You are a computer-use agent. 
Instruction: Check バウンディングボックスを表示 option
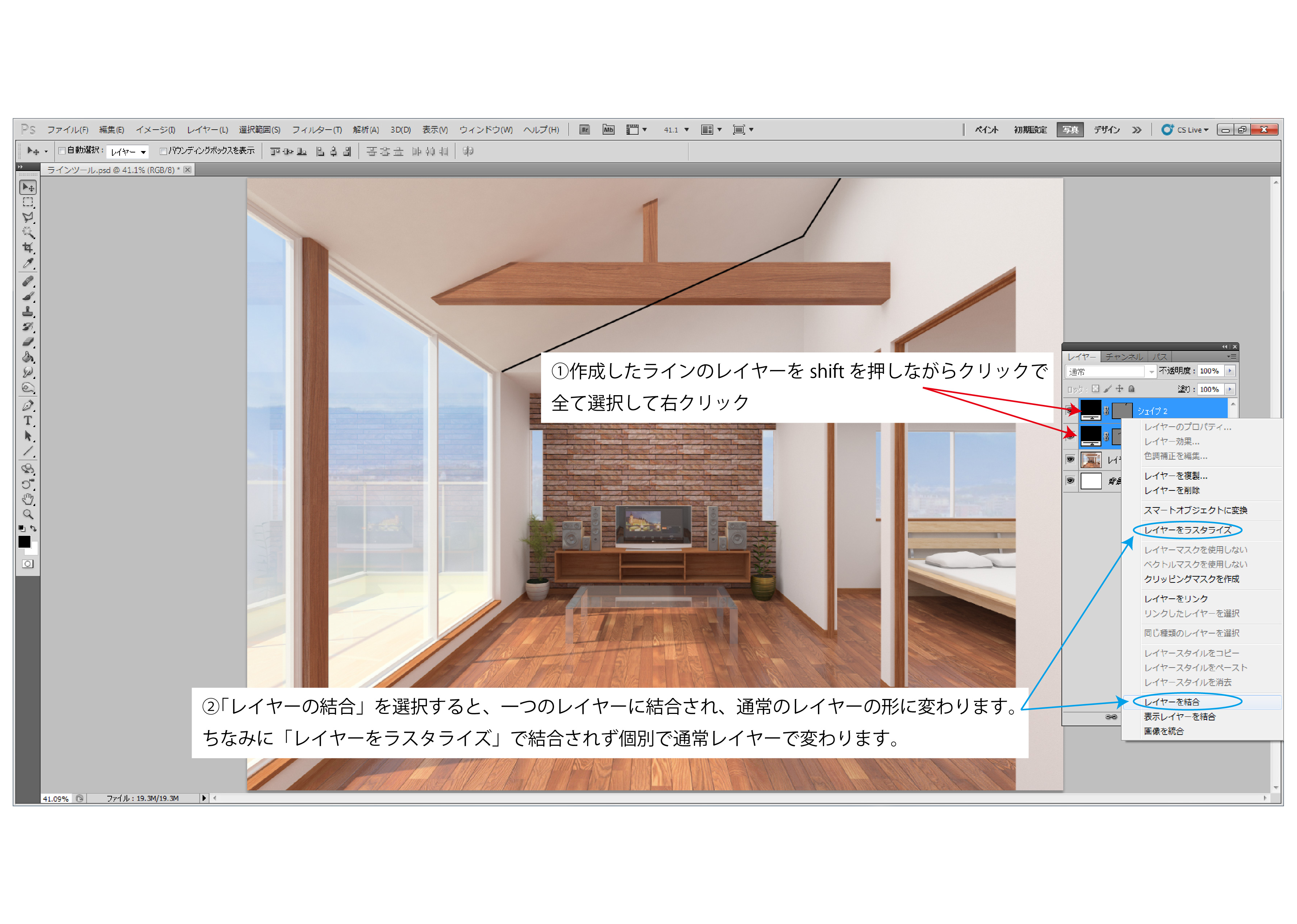coord(163,151)
